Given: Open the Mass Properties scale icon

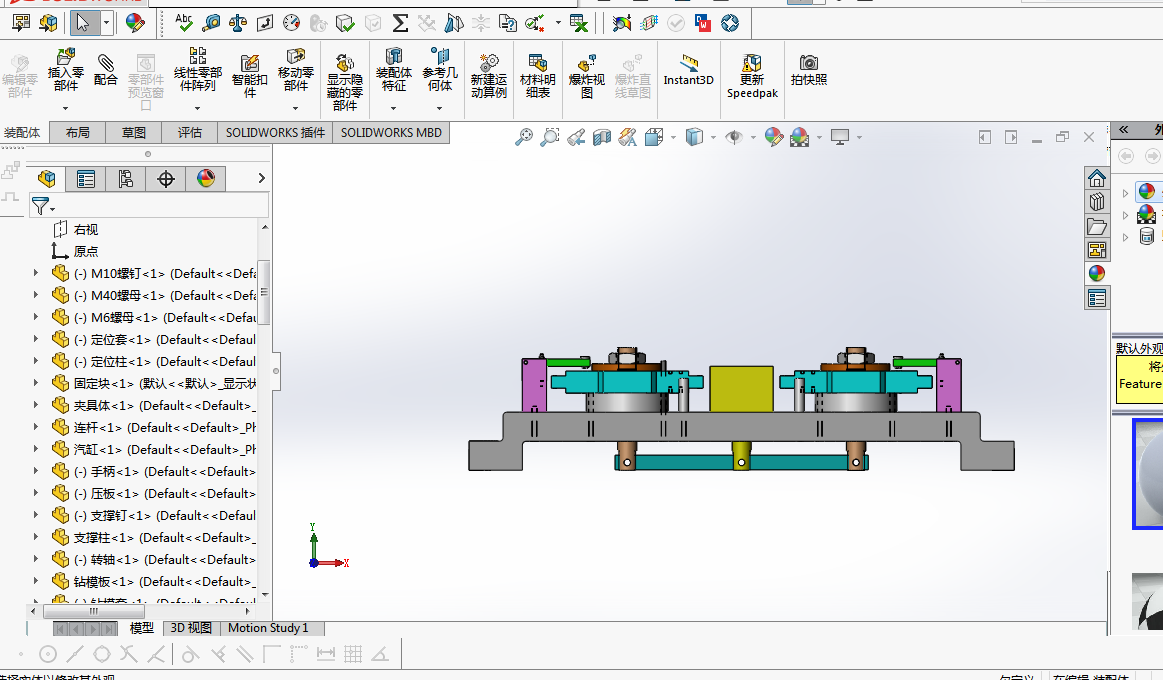Looking at the screenshot, I should point(238,23).
